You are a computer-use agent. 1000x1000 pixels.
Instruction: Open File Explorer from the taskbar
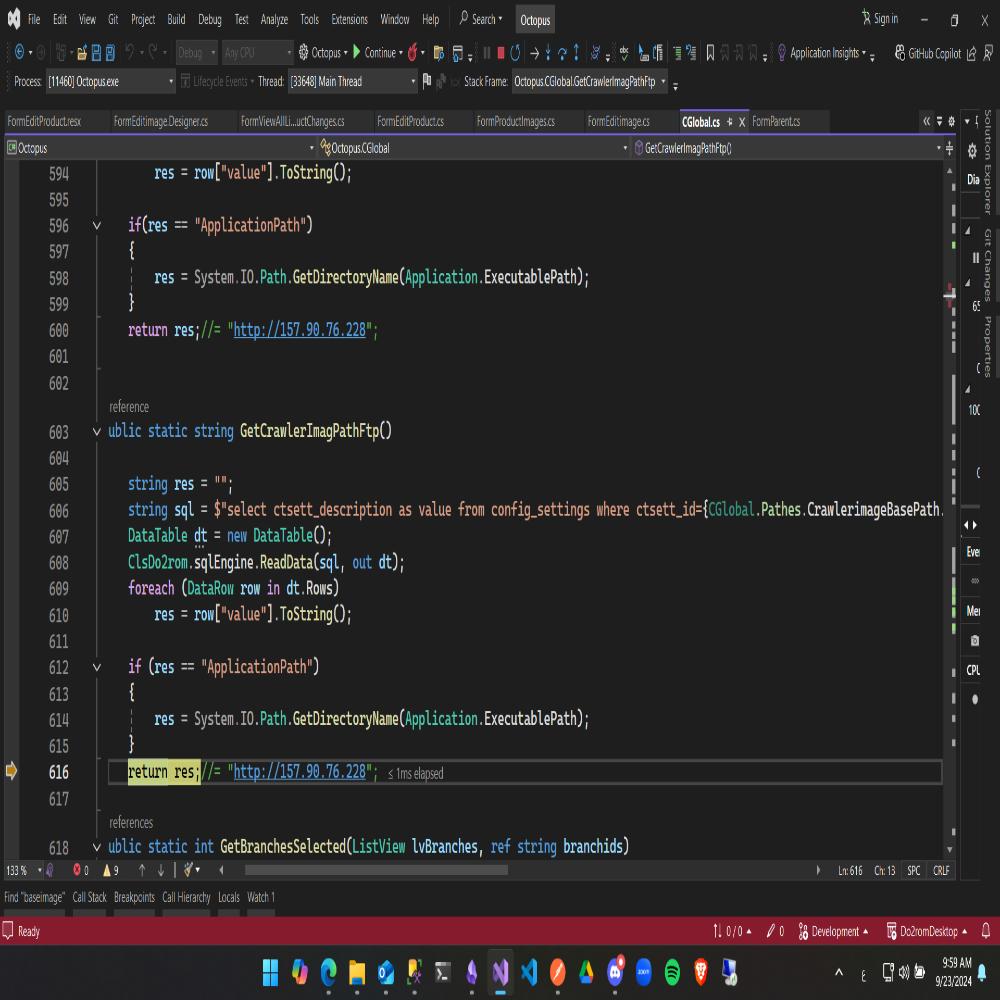357,972
